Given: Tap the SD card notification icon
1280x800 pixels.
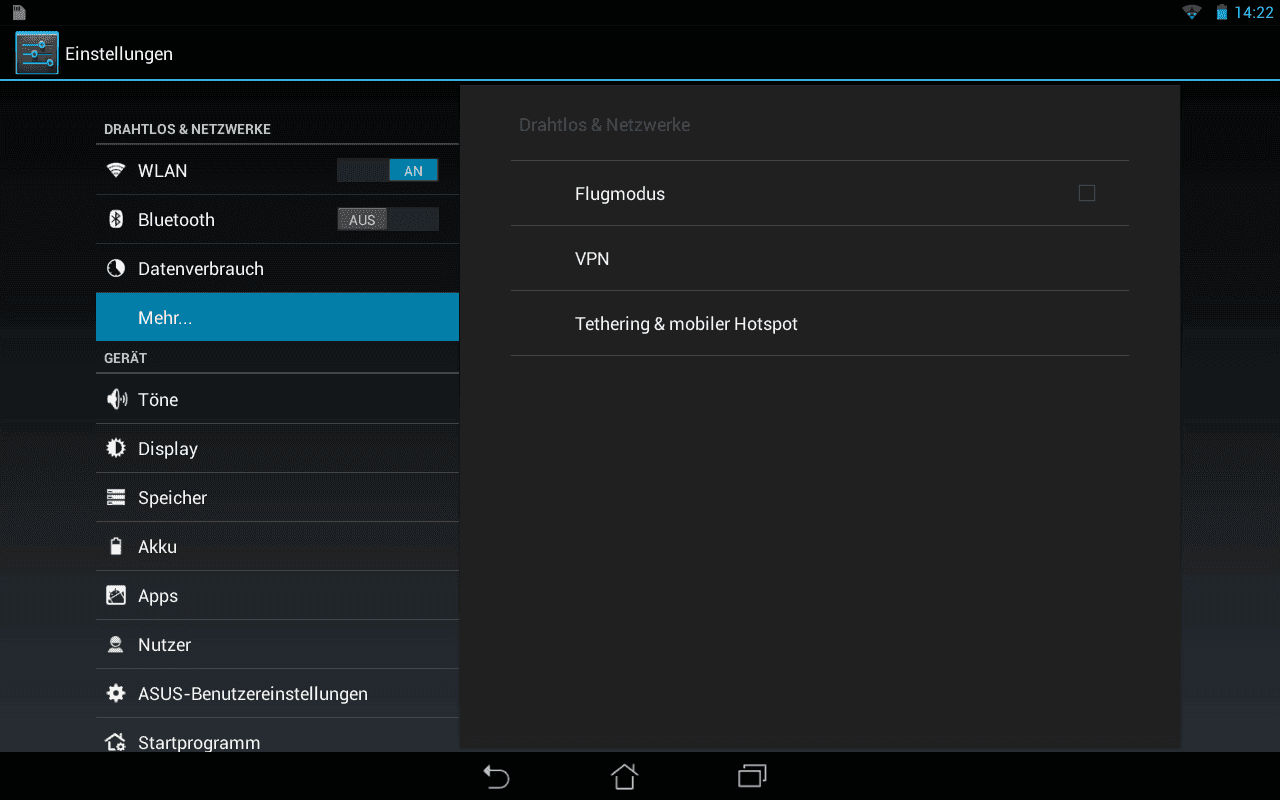Looking at the screenshot, I should 19,12.
